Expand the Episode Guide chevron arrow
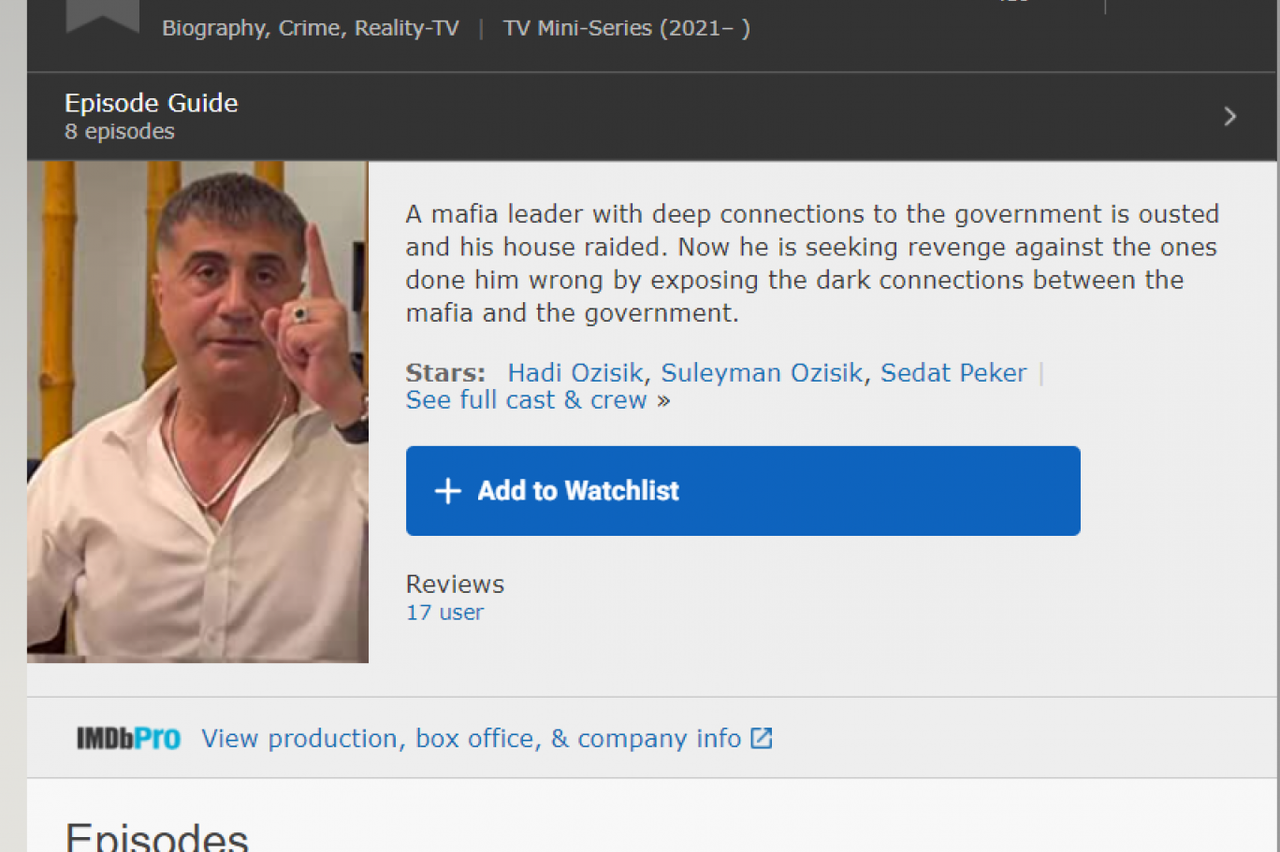The width and height of the screenshot is (1280, 852). click(1229, 116)
